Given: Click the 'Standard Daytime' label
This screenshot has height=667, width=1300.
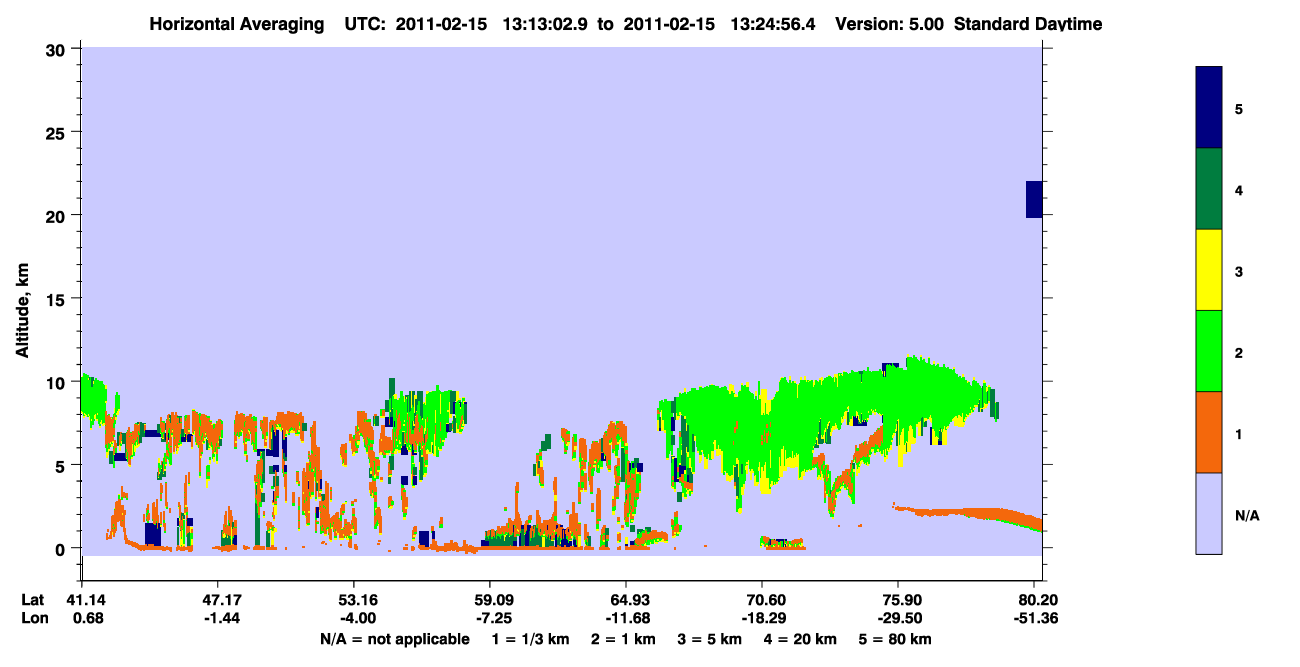Looking at the screenshot, I should [x=1028, y=24].
